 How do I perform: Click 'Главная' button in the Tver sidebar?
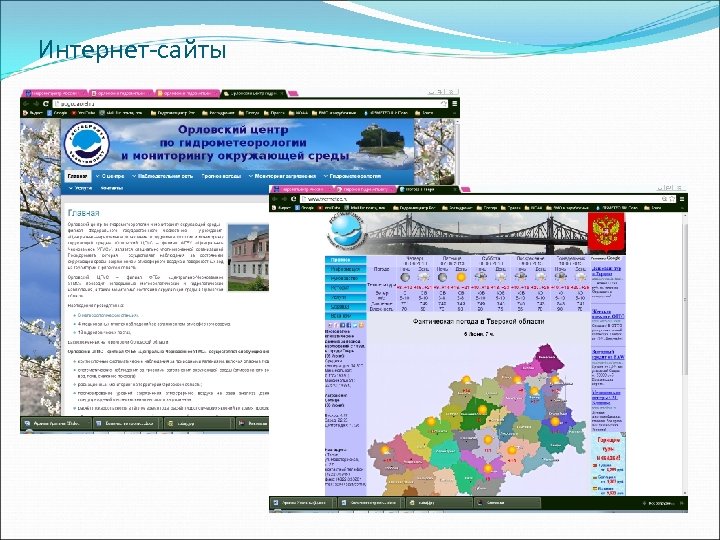[x=346, y=260]
